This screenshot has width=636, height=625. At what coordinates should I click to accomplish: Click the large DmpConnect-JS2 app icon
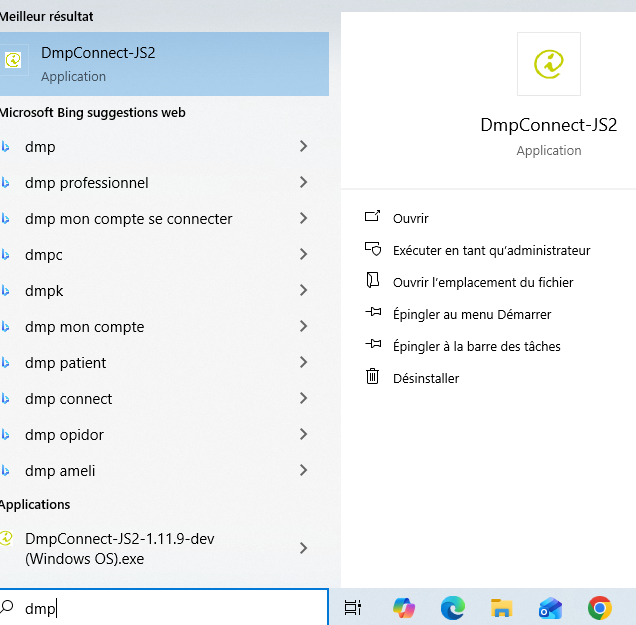click(548, 64)
